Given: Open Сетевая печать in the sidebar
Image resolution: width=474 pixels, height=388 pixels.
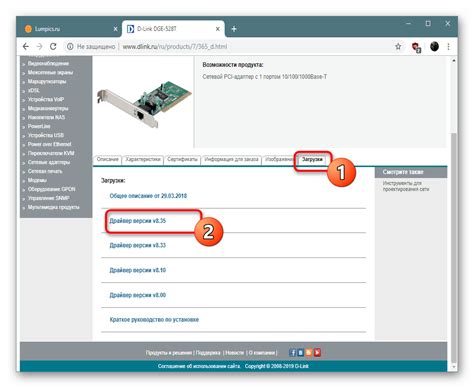Looking at the screenshot, I should [x=45, y=171].
